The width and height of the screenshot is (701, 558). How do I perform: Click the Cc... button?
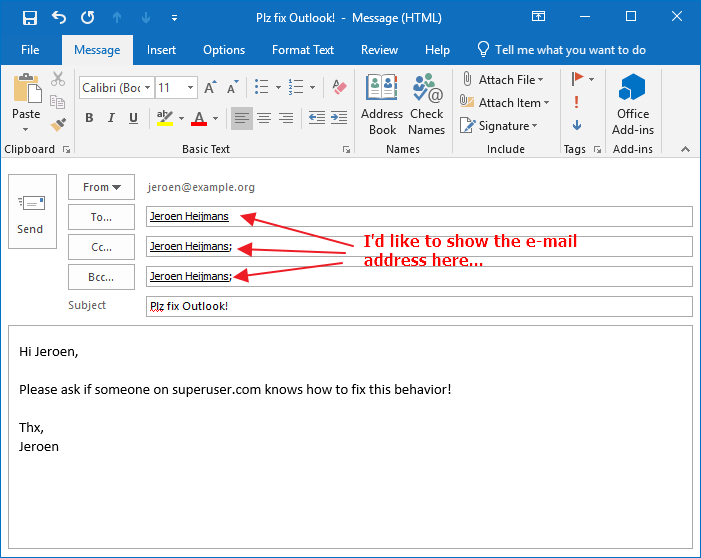click(101, 247)
